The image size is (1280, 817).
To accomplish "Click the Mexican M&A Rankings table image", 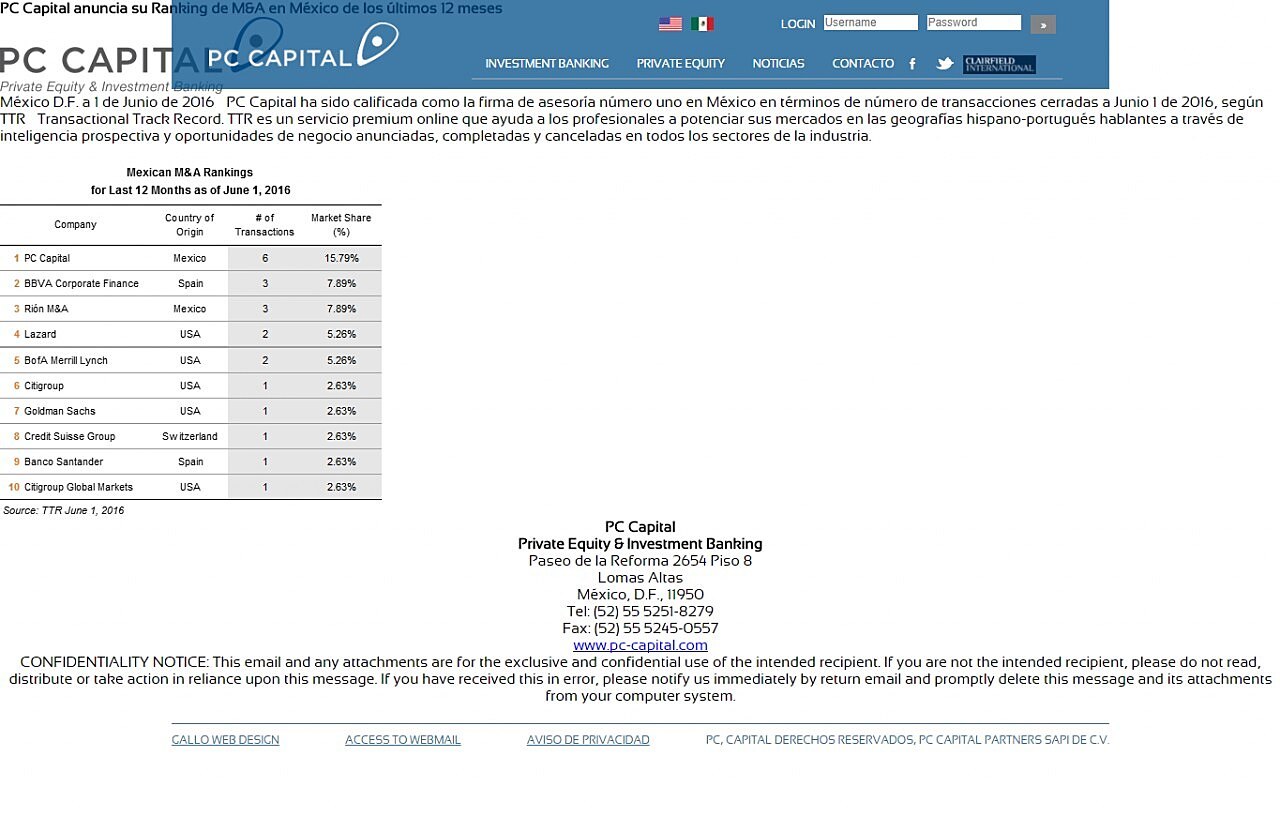I will point(191,340).
